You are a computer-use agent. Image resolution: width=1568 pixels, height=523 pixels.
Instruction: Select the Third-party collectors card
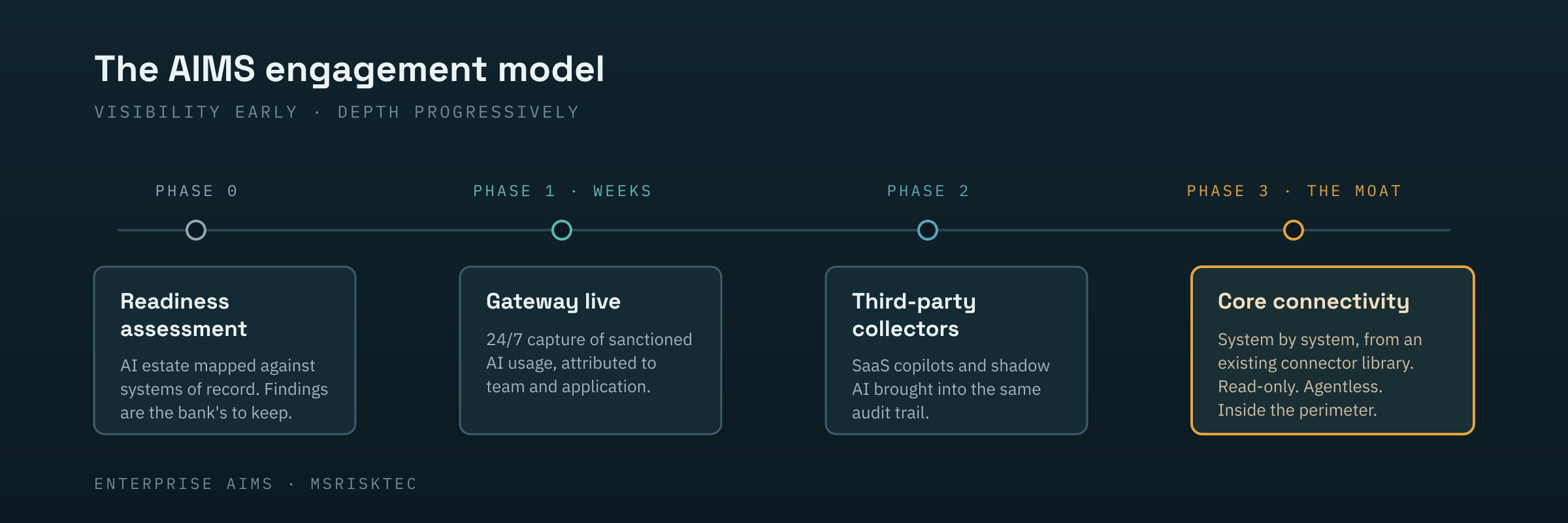(956, 350)
